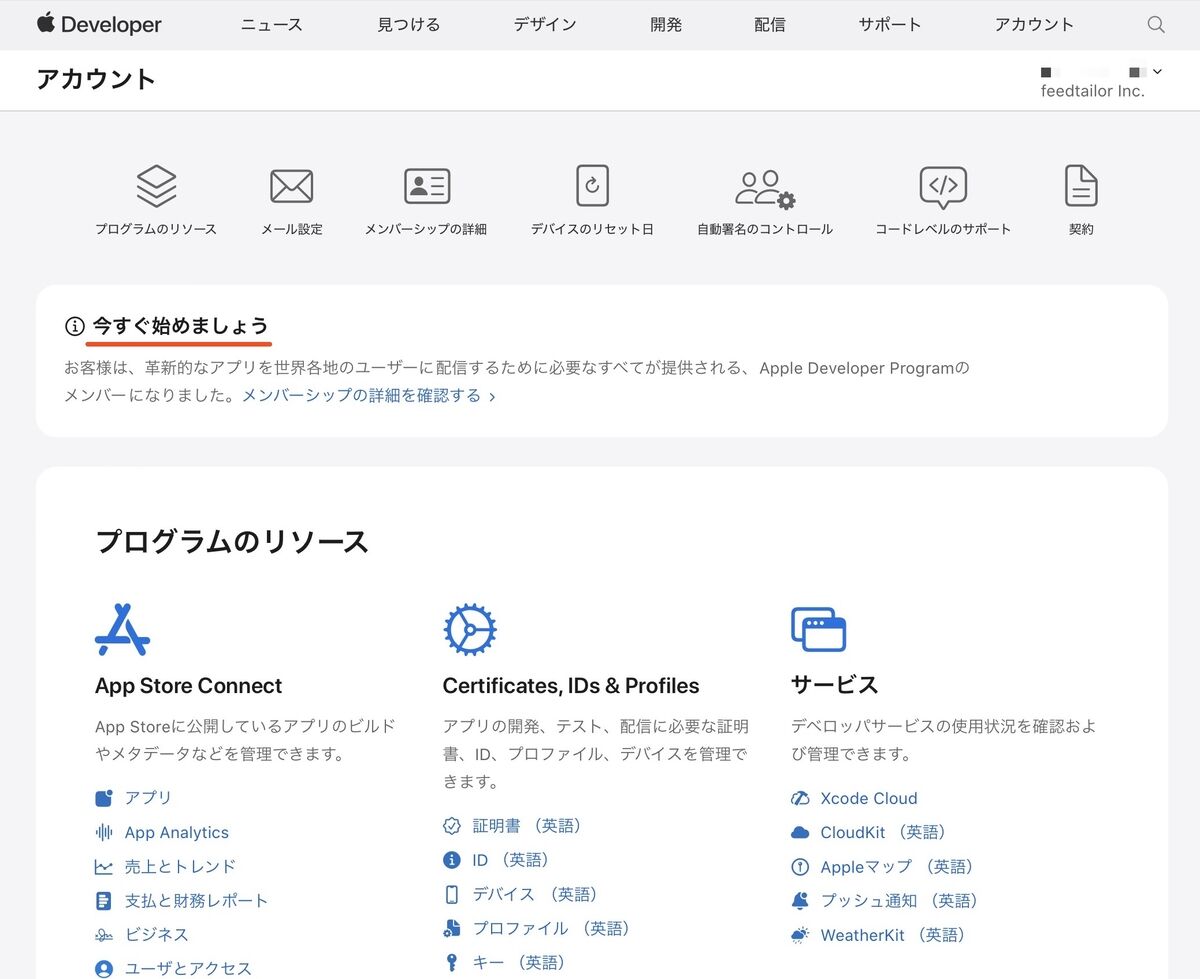
Task: Open the 自動署名のコントロール people-gear icon
Action: [x=765, y=188]
